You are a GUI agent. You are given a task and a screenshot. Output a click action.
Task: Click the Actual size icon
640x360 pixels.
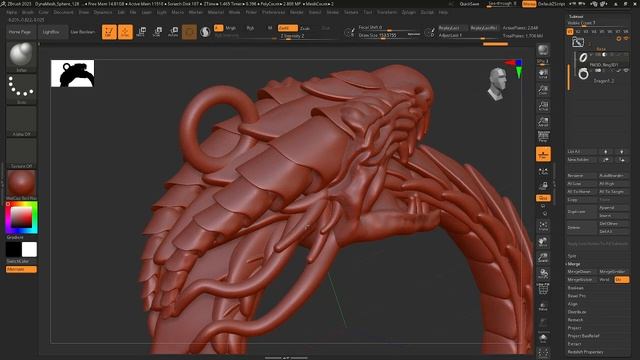pos(543,106)
